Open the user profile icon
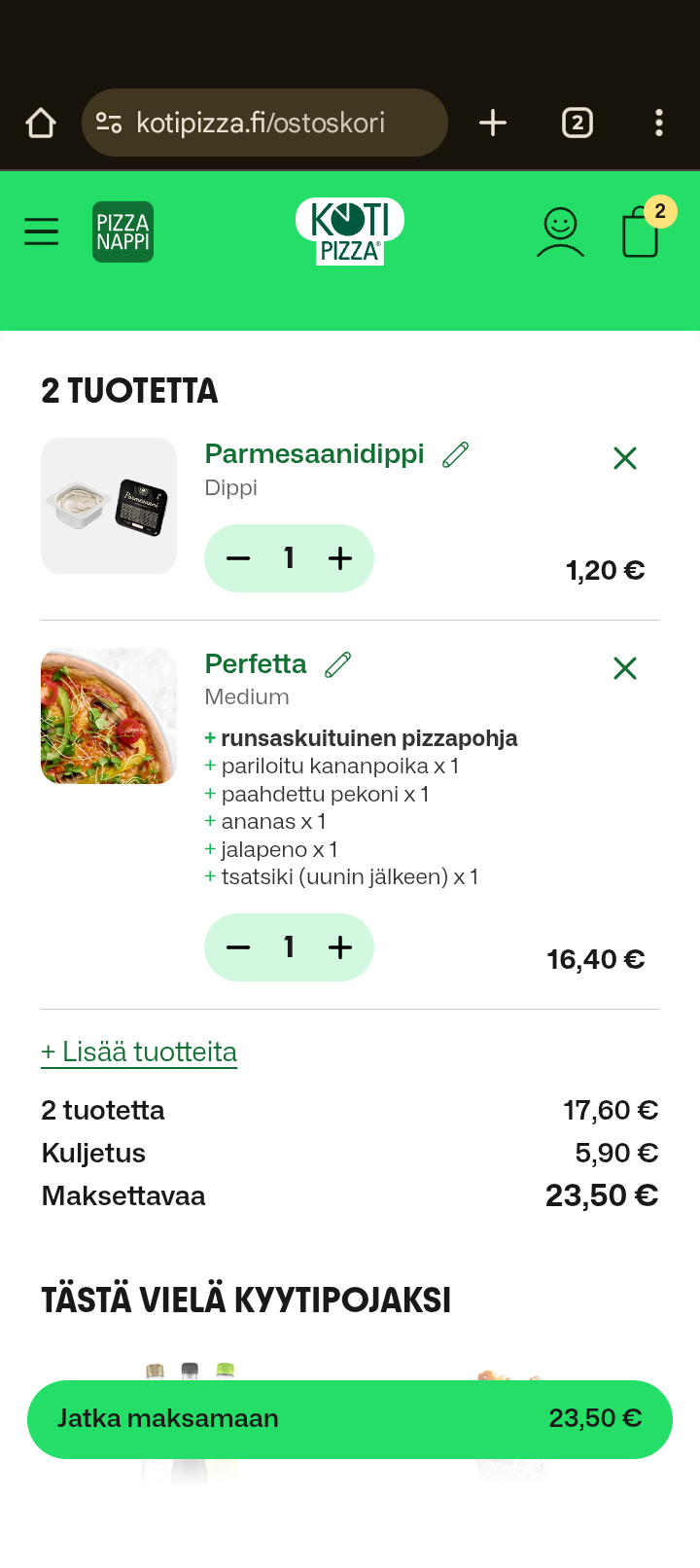This screenshot has width=700, height=1568. coord(560,232)
